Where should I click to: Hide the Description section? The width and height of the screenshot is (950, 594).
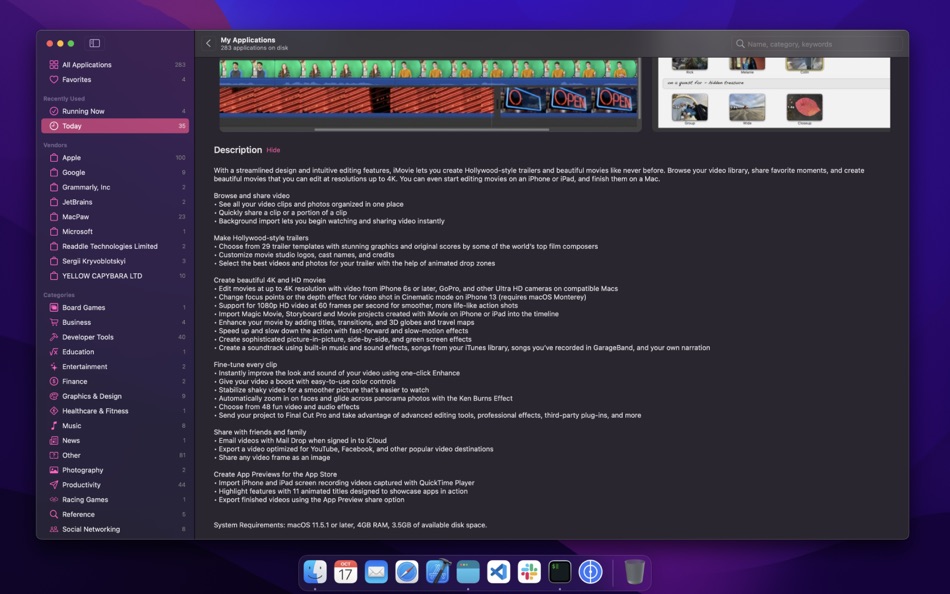tap(273, 150)
